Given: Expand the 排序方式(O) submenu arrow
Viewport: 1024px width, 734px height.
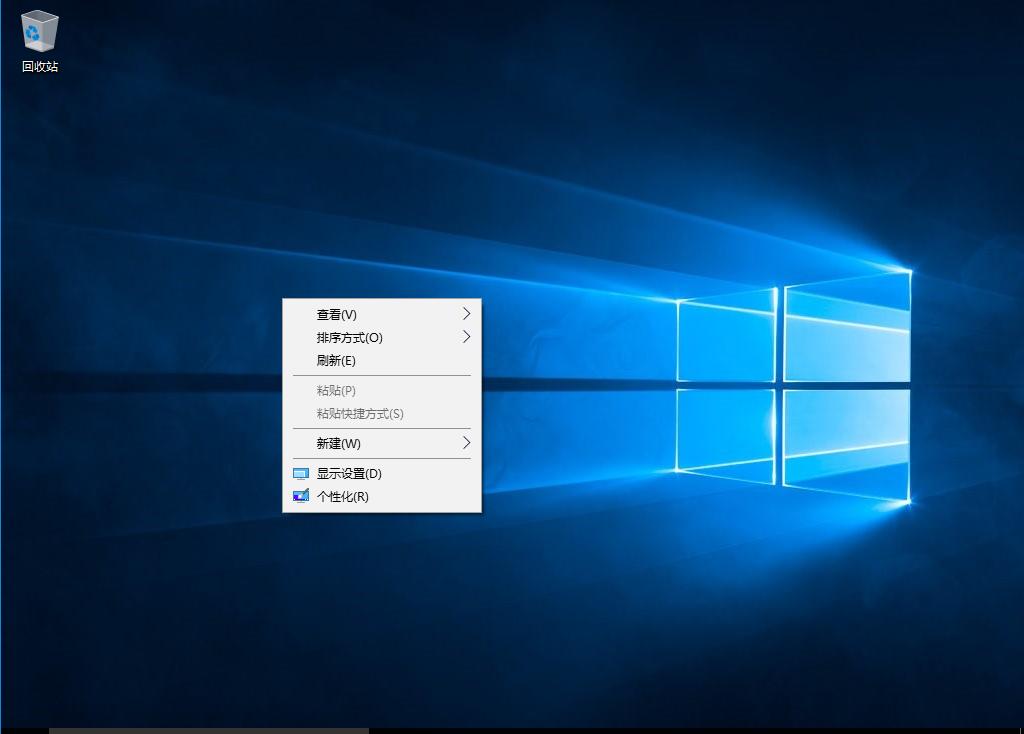Looking at the screenshot, I should point(465,337).
